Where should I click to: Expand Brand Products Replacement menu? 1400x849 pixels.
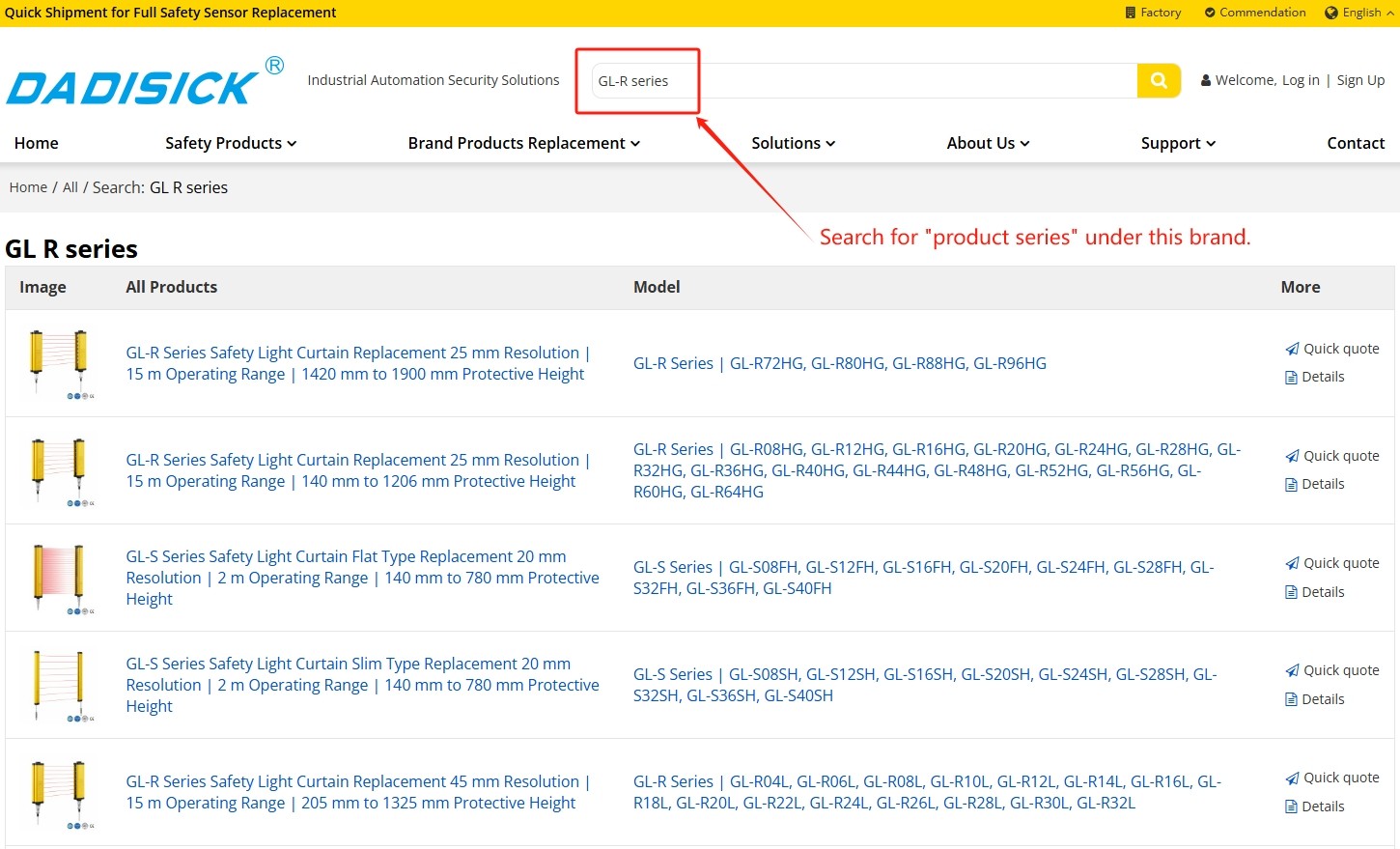524,143
